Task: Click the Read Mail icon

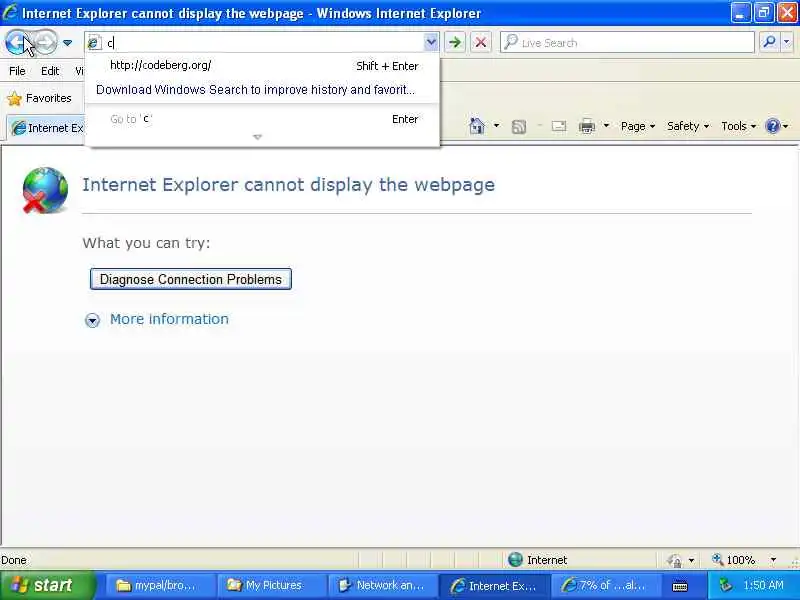Action: [559, 126]
